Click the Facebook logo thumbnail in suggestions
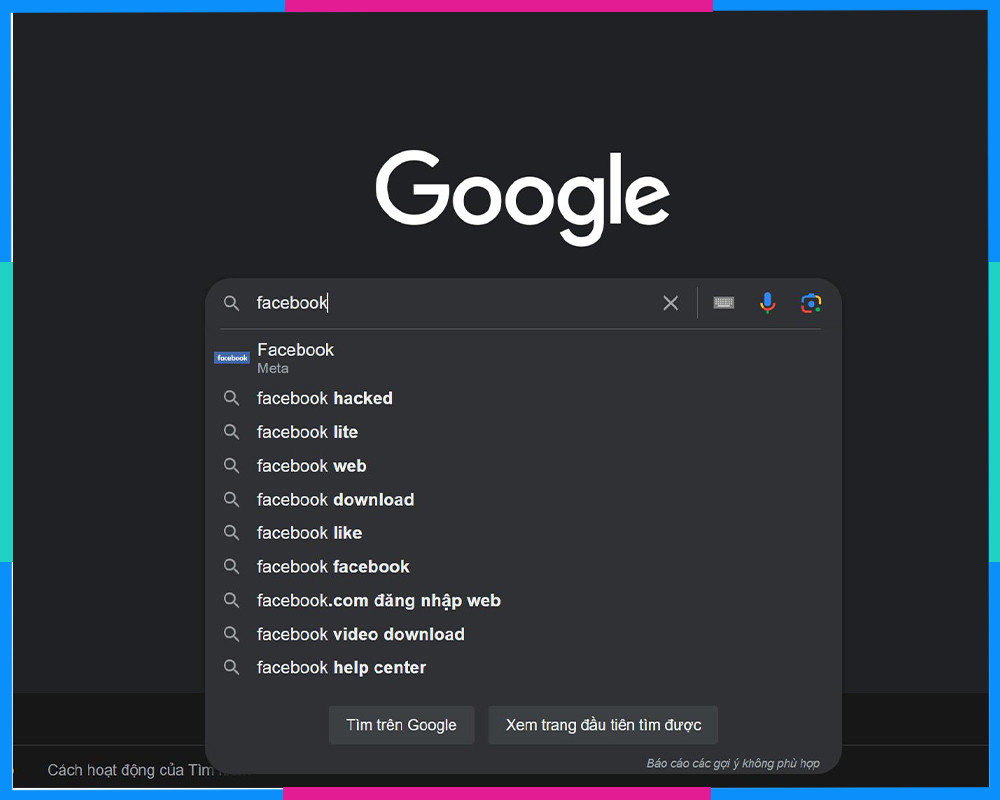Screen dimensions: 1000x800 [x=232, y=358]
